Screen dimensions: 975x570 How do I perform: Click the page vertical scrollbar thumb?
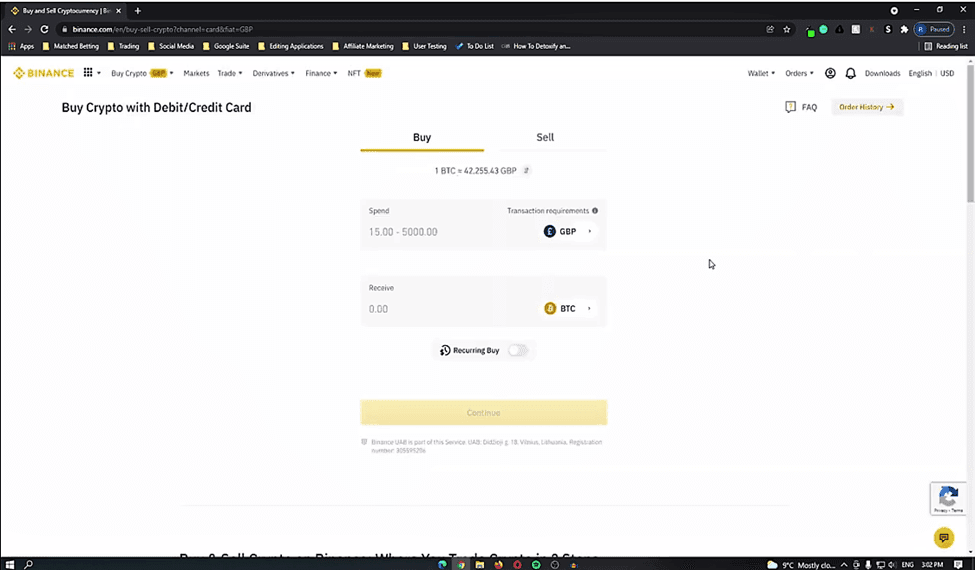pyautogui.click(x=970, y=133)
